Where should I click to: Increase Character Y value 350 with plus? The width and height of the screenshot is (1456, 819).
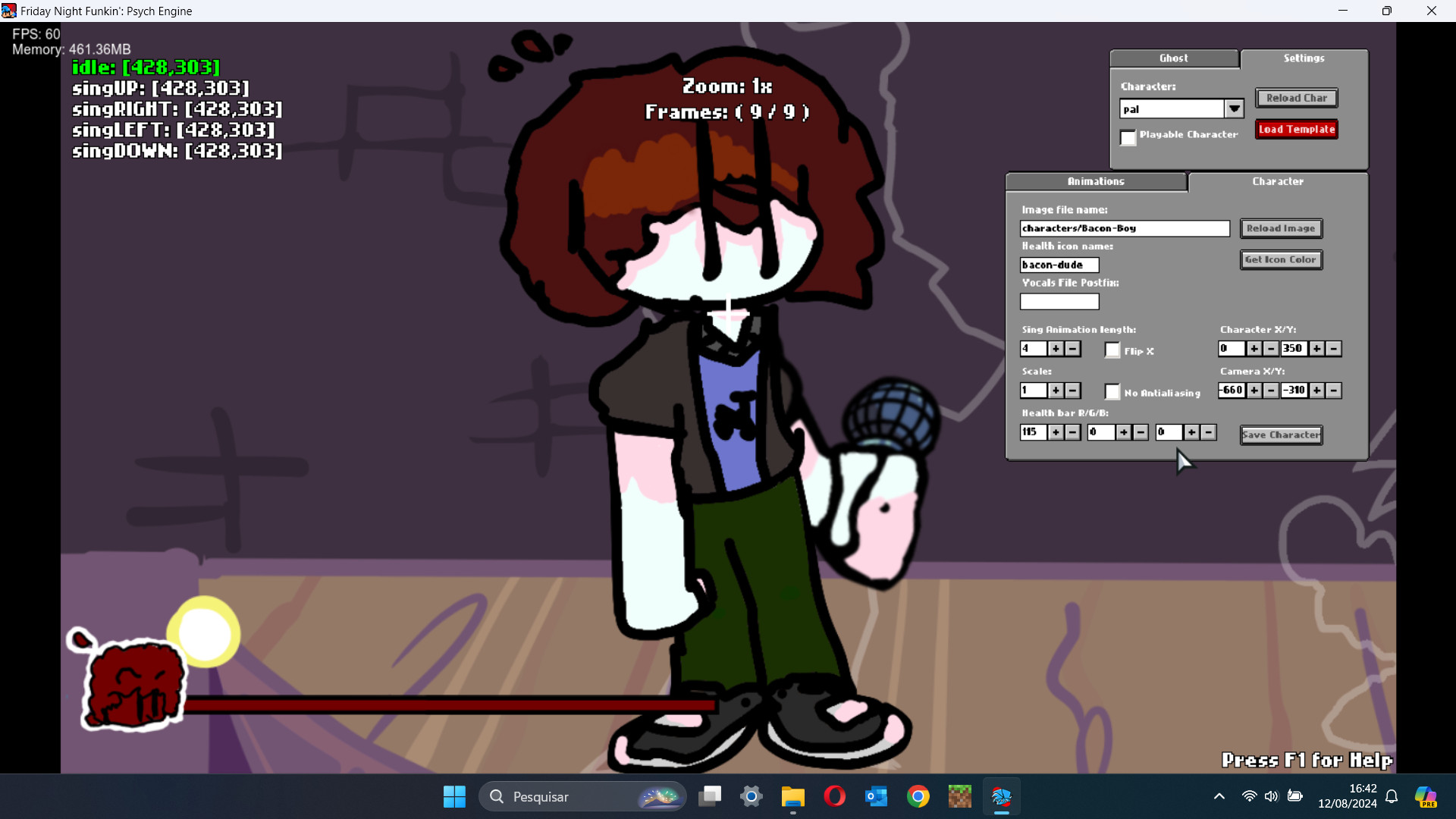[x=1317, y=349]
